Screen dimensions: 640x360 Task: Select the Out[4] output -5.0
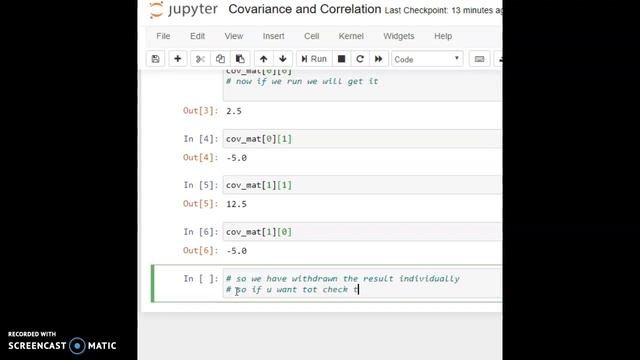tap(236, 158)
